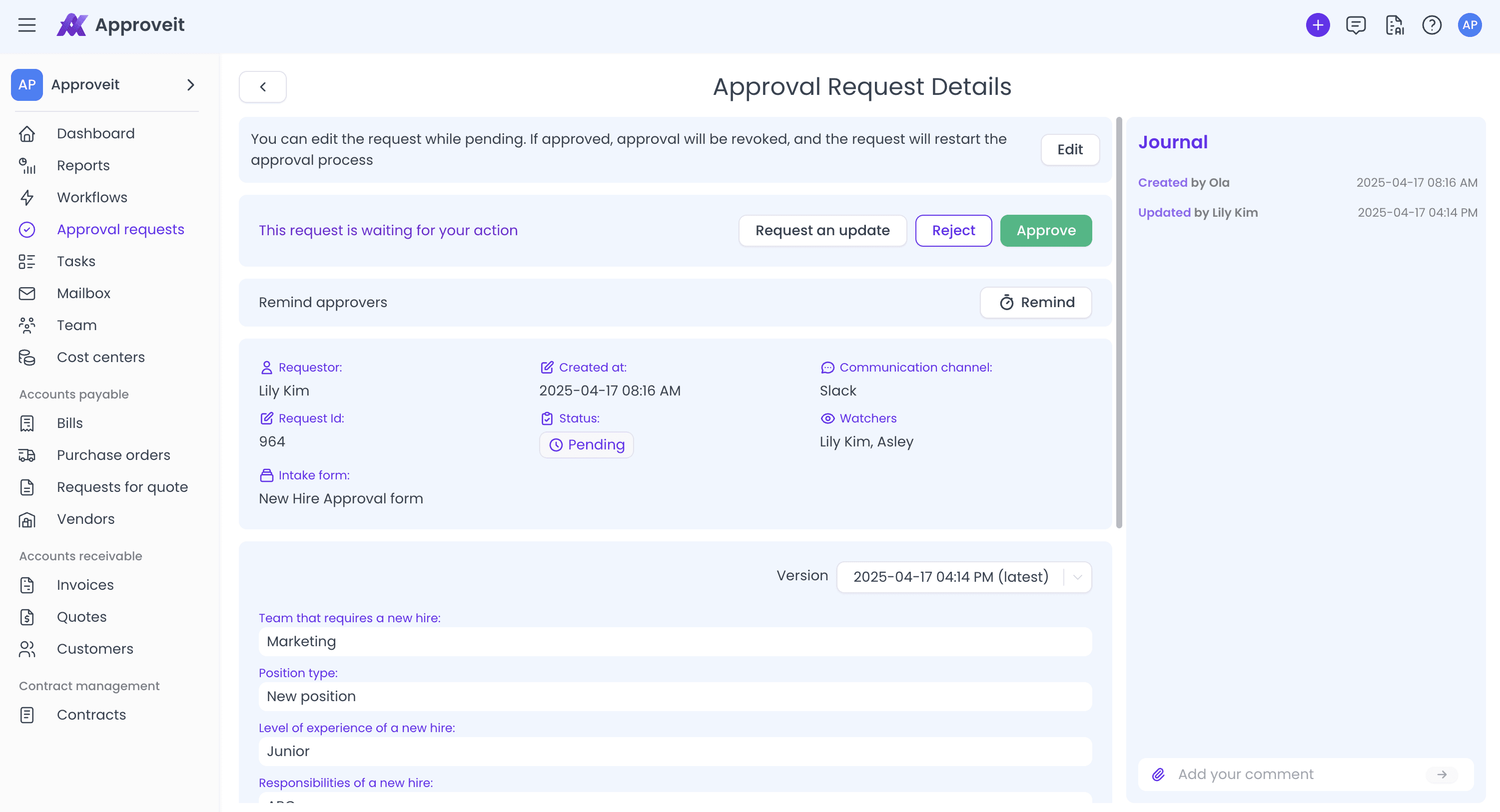Focus the Add your comment field
The image size is (1500, 812).
1299,774
